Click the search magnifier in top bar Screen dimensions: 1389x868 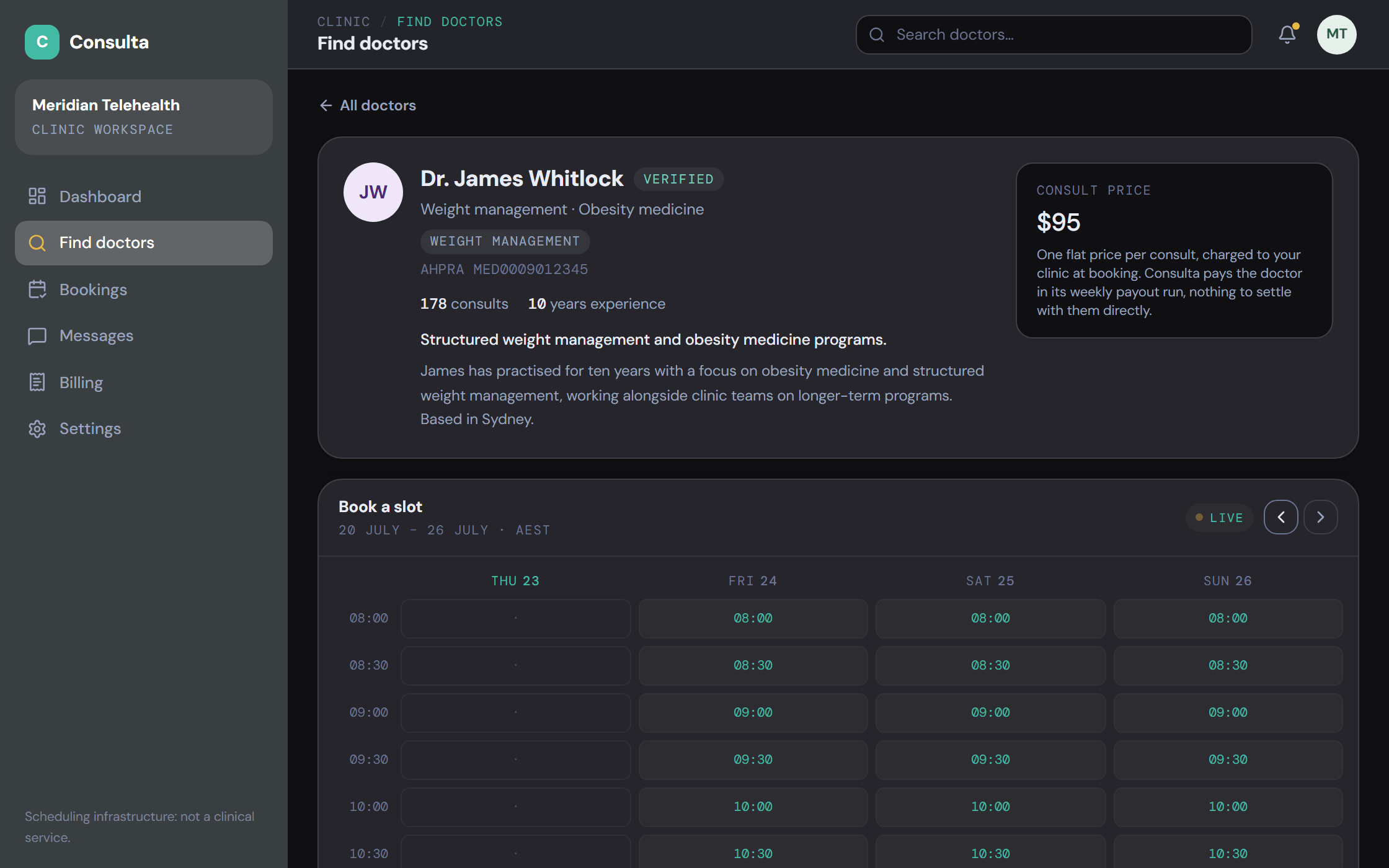[877, 35]
